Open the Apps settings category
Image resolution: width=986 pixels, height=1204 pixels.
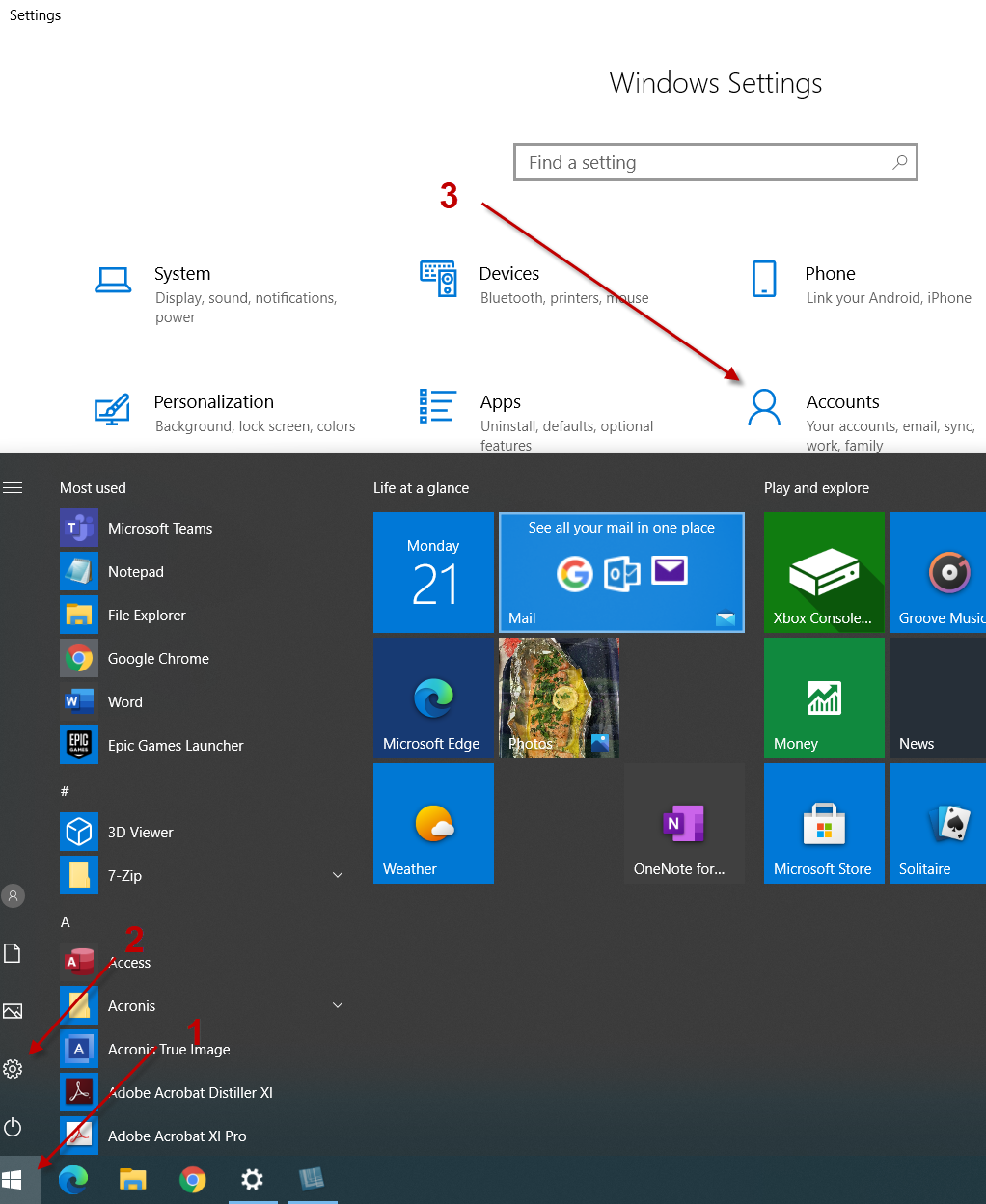click(536, 421)
